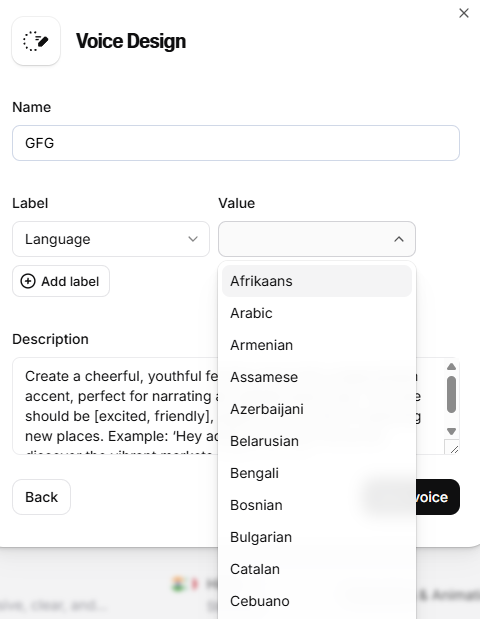Collapse the Value dropdown

point(317,239)
